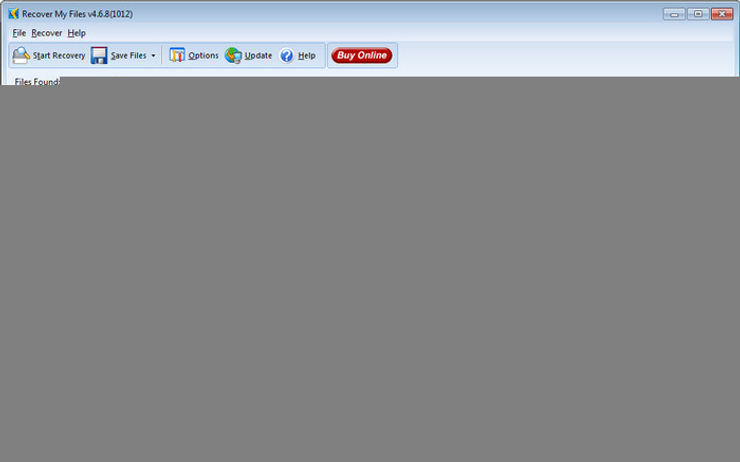Image resolution: width=740 pixels, height=462 pixels.
Task: Click the Options toolbar label
Action: (x=203, y=56)
